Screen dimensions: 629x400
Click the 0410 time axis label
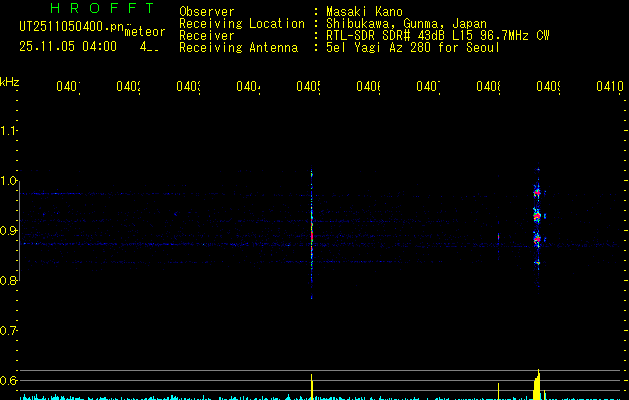tap(609, 87)
